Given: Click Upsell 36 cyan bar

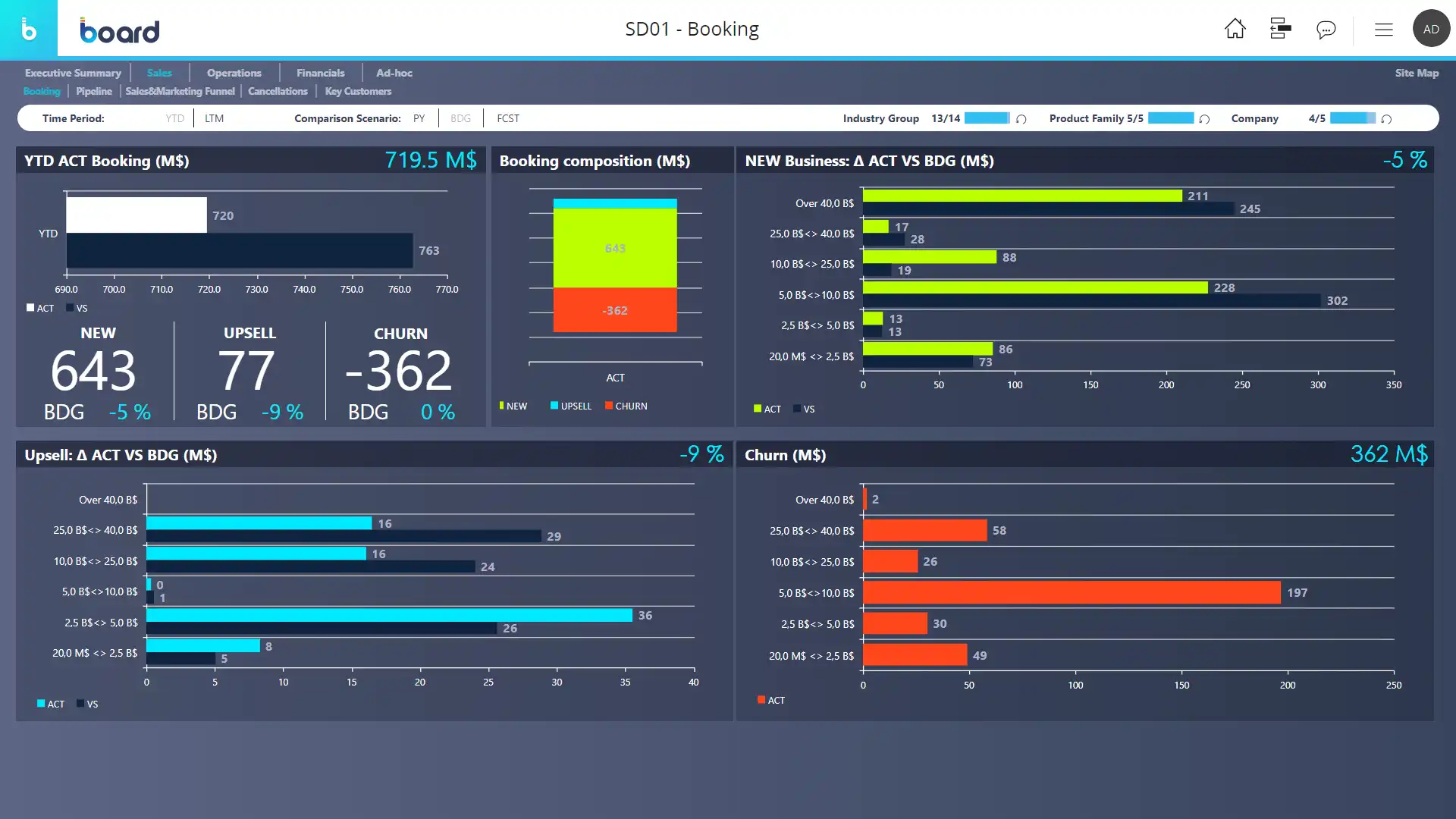Looking at the screenshot, I should click(389, 615).
